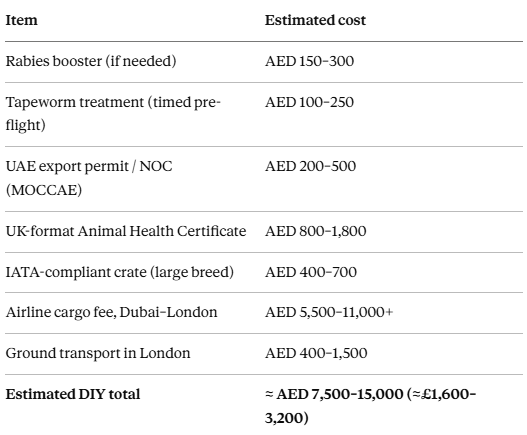527x435 pixels.
Task: Select 'UAE export permit / NOC' text
Action: 89,166
